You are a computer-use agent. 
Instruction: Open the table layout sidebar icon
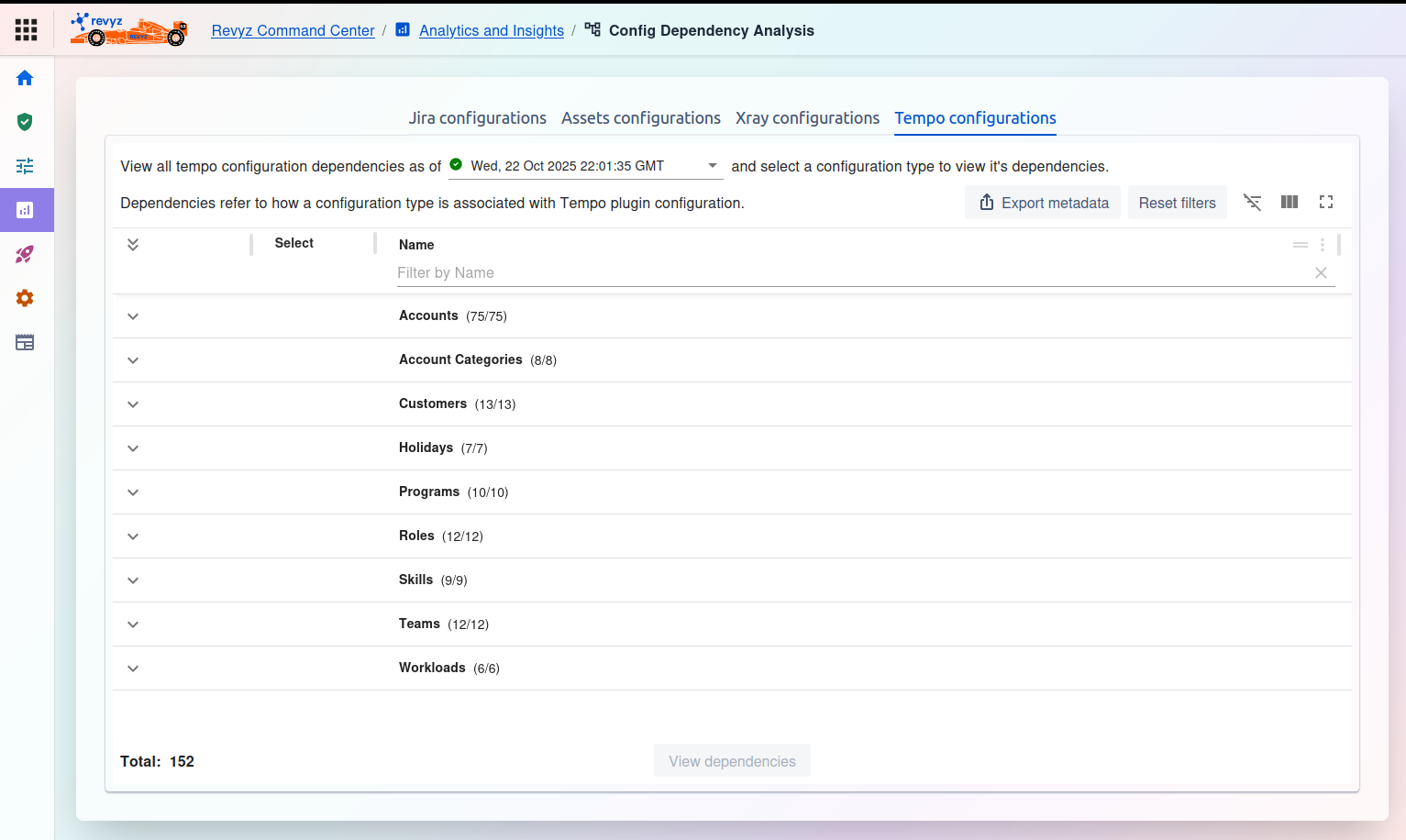25,342
